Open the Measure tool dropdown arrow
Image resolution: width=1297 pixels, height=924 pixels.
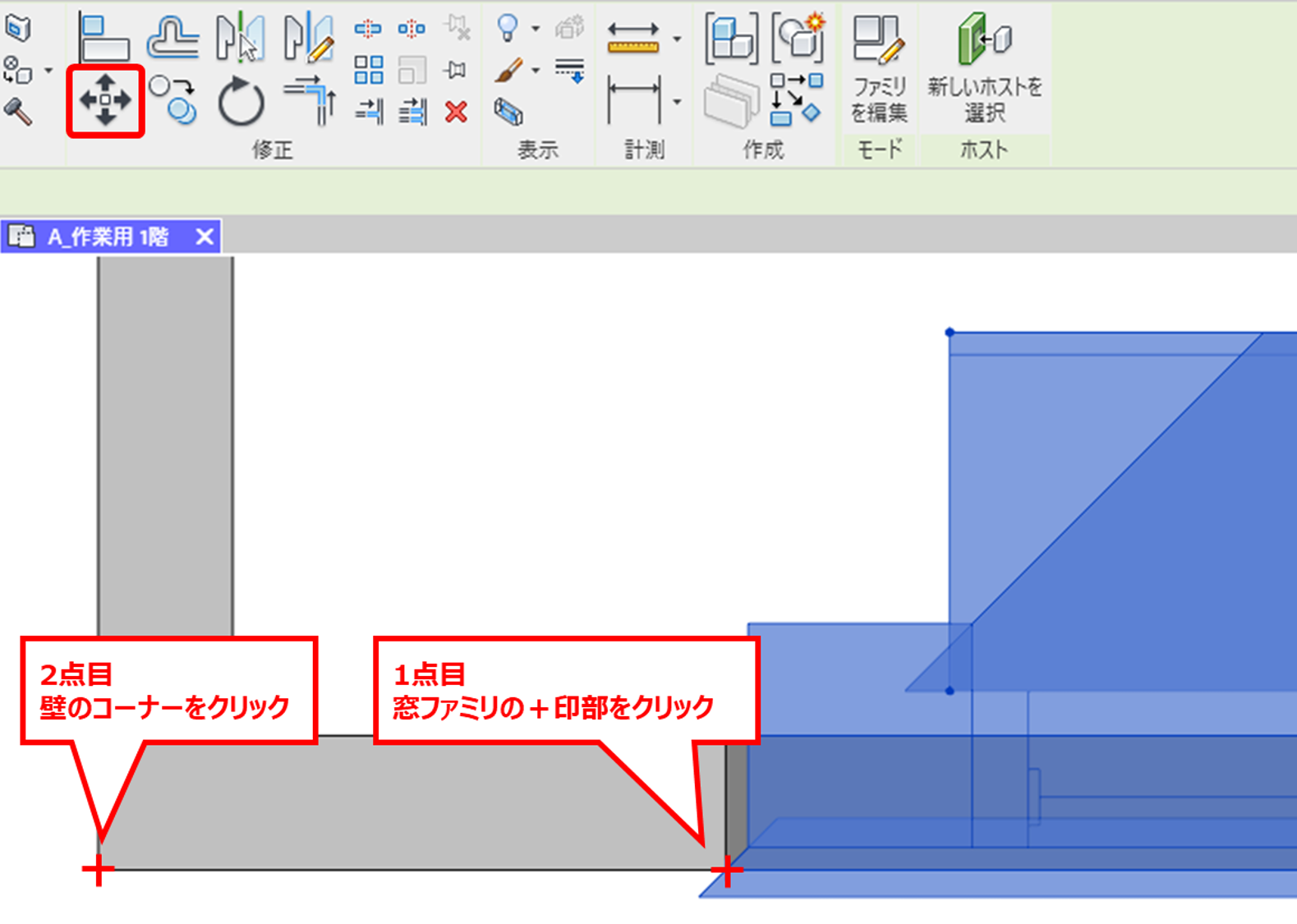(677, 39)
